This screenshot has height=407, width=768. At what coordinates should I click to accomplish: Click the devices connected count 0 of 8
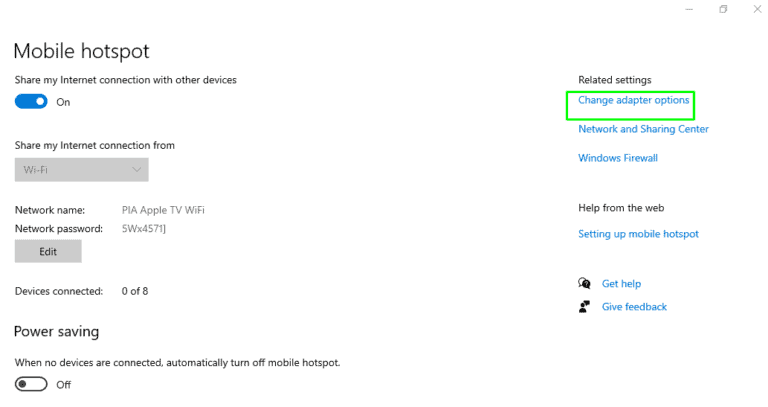(x=134, y=291)
